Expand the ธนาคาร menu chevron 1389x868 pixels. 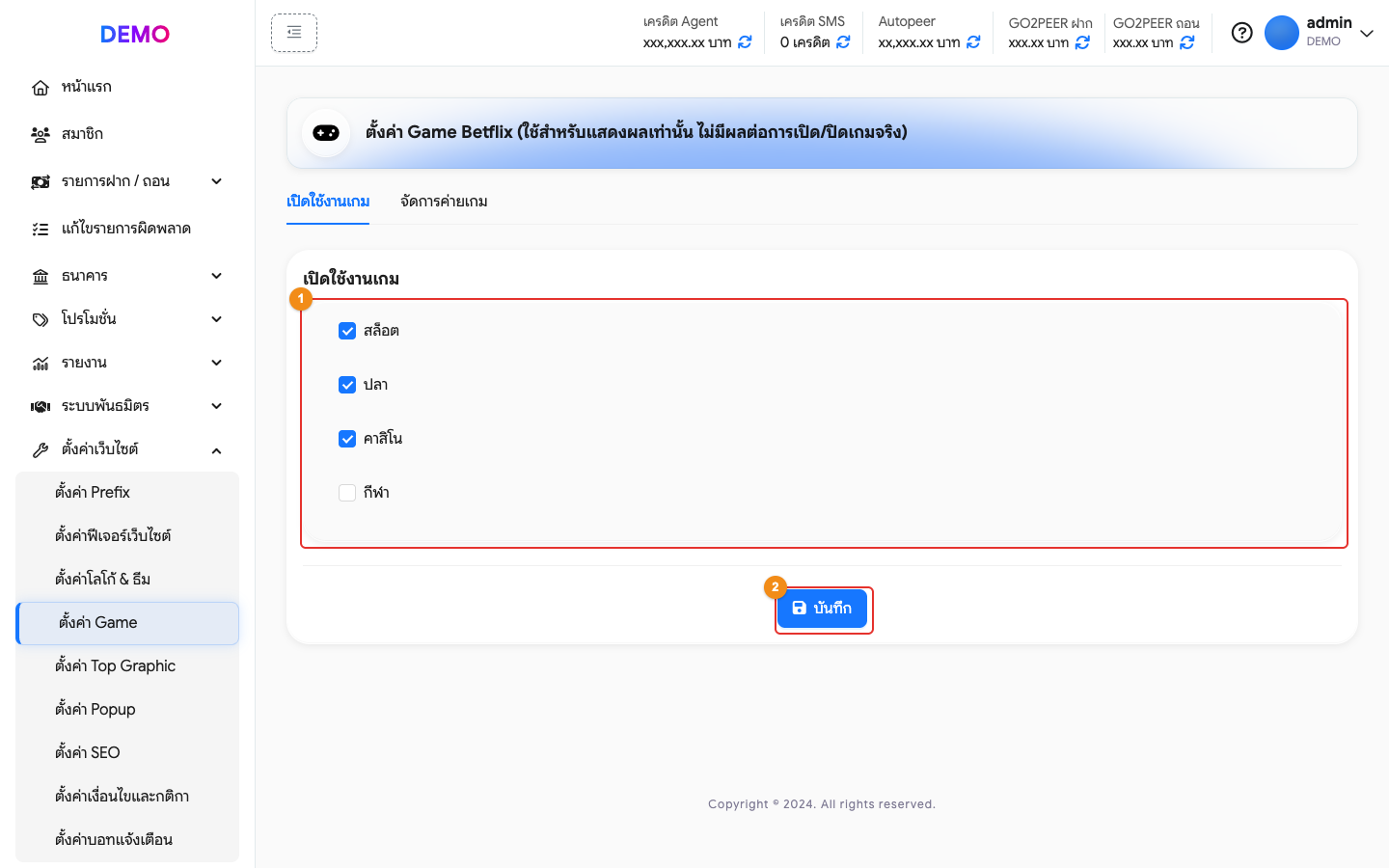tap(217, 276)
